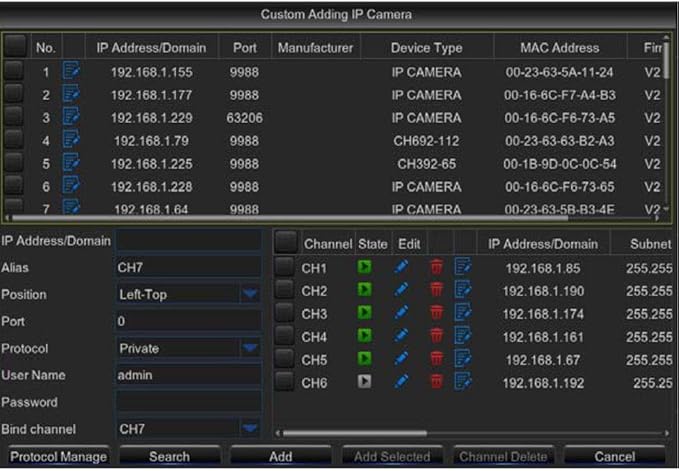Open the network settings icon for CH5
The height and width of the screenshot is (471, 679).
click(x=463, y=358)
